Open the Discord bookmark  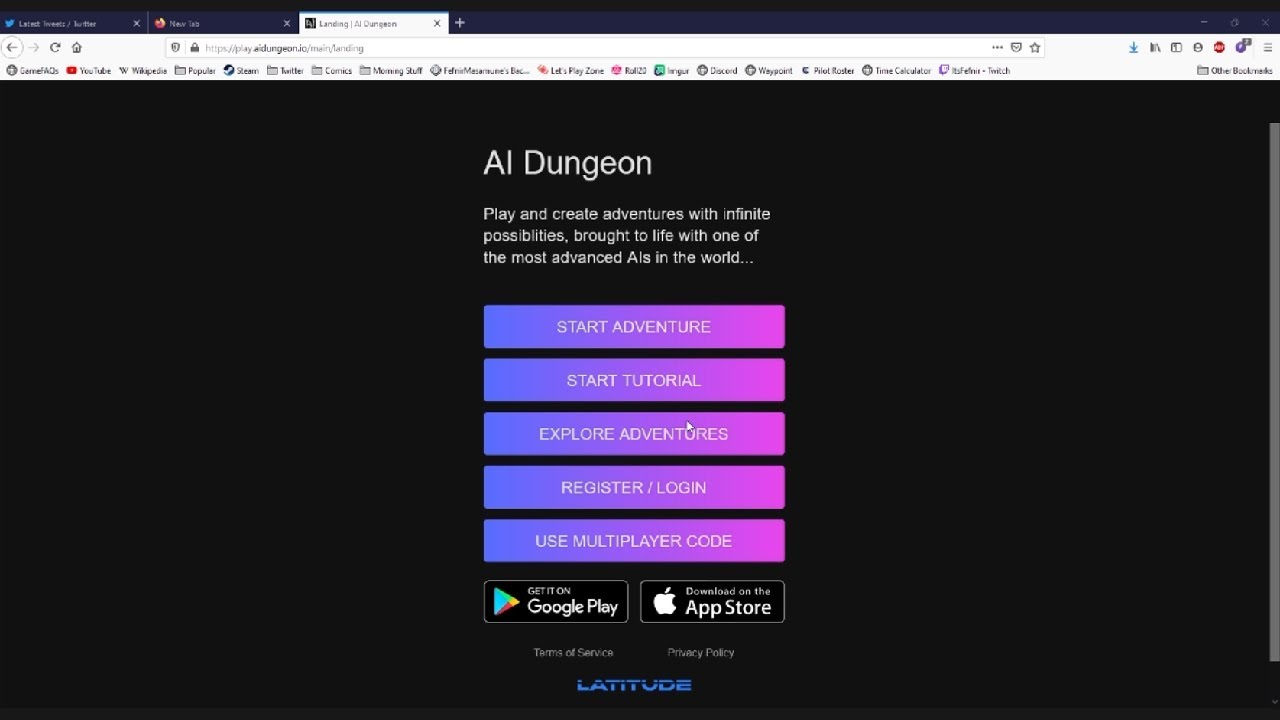point(717,71)
